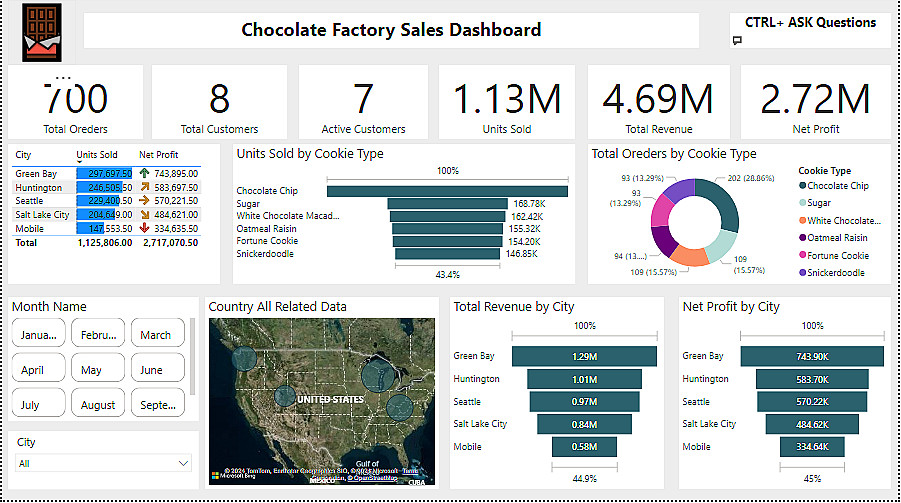901x503 pixels.
Task: Click Mobile revenue bar 0.58M
Action: pos(584,447)
